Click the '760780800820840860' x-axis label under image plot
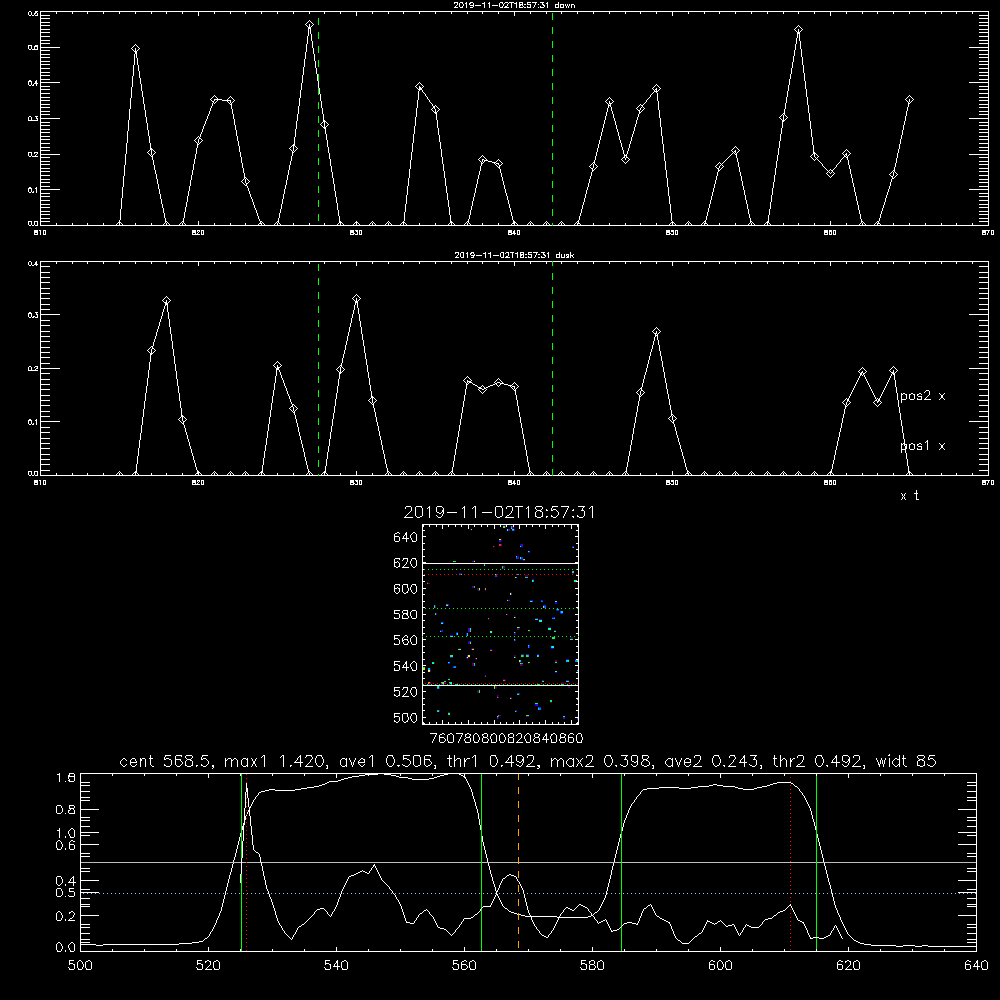 (x=506, y=739)
